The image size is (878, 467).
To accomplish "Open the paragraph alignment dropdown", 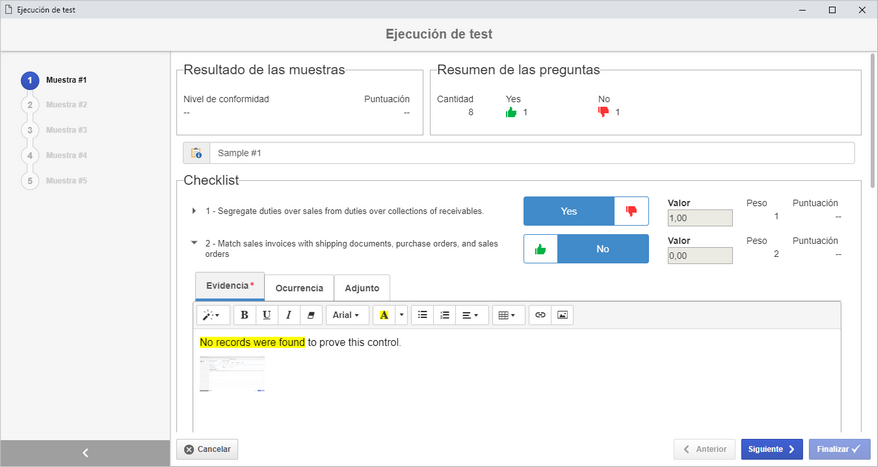I will [471, 315].
